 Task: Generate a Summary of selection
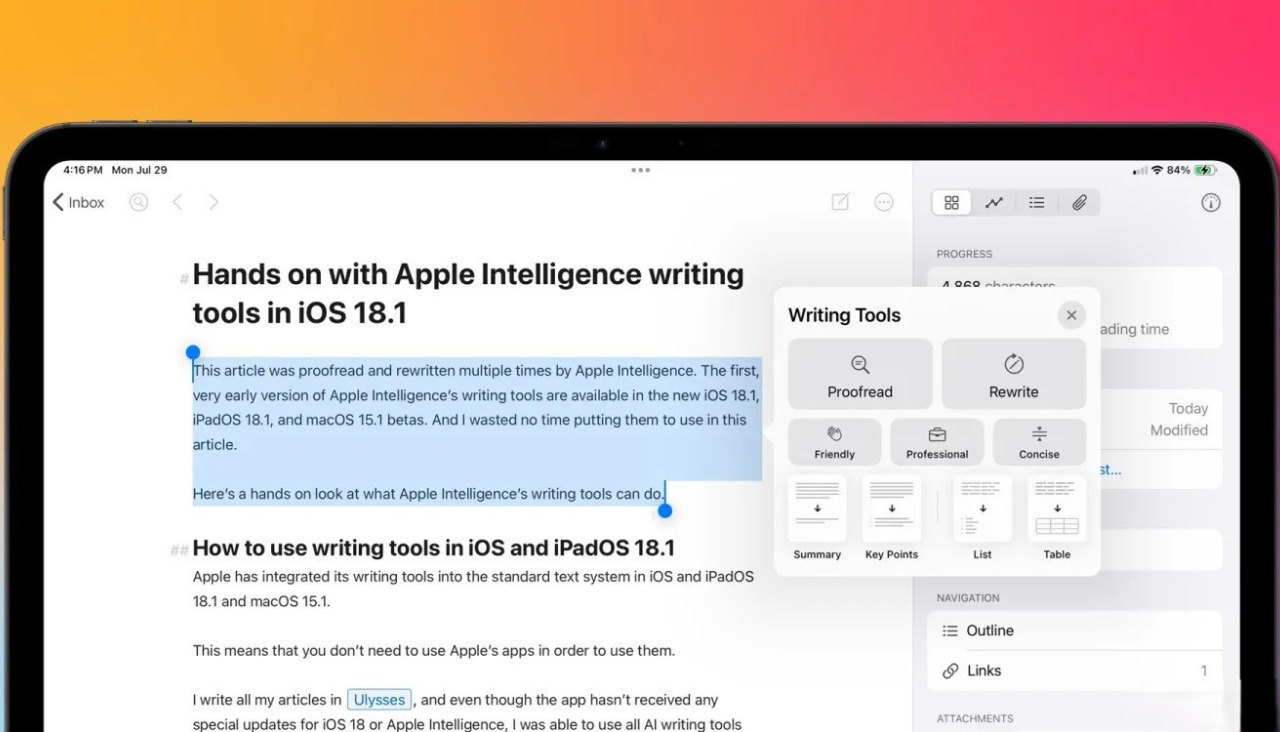coord(817,518)
